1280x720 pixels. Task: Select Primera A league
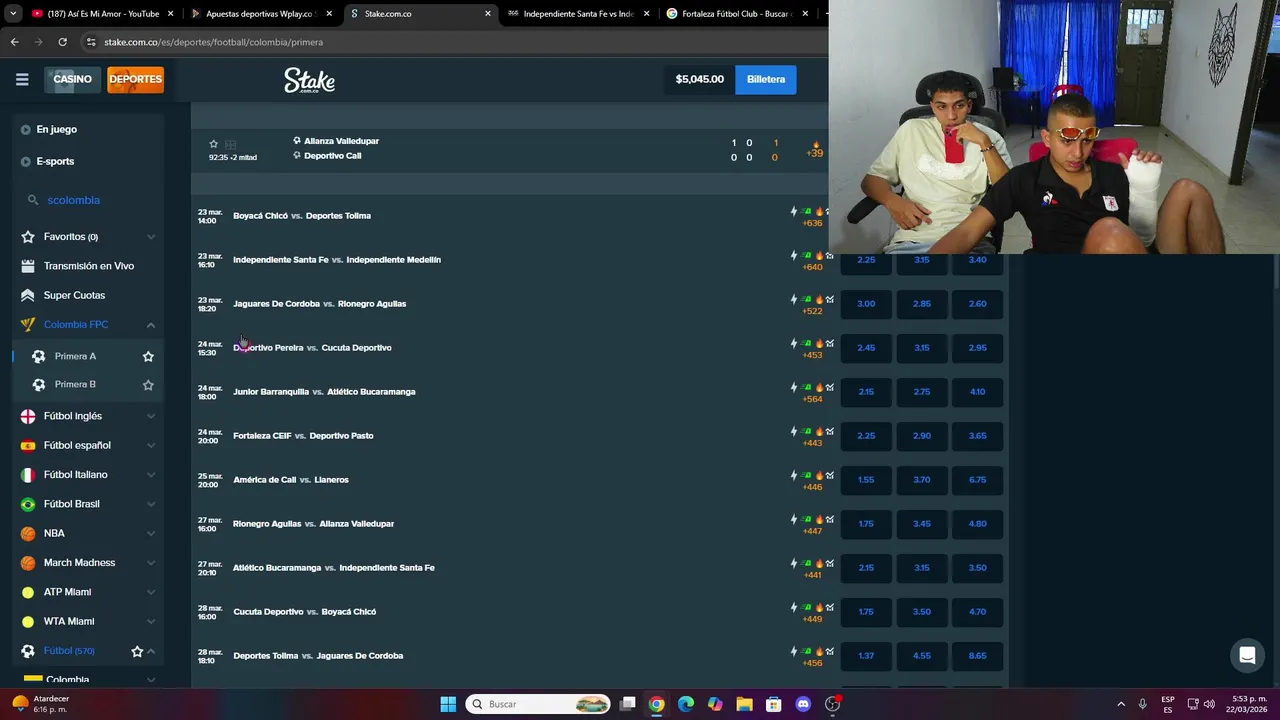75,356
